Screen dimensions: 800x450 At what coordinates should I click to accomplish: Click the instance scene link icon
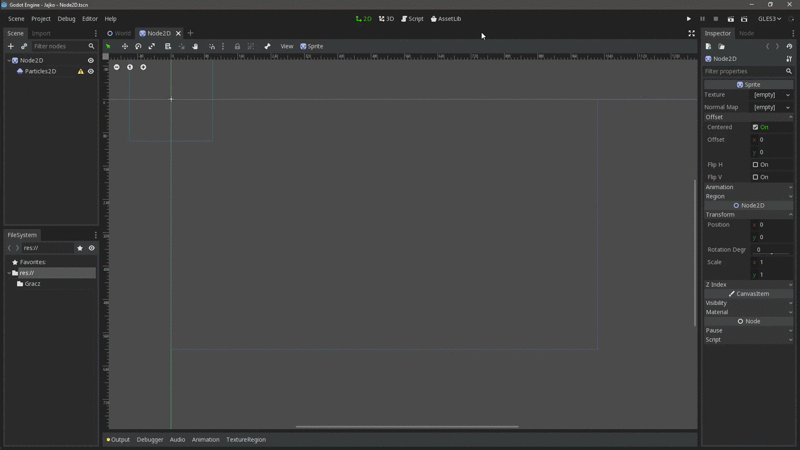pos(24,46)
